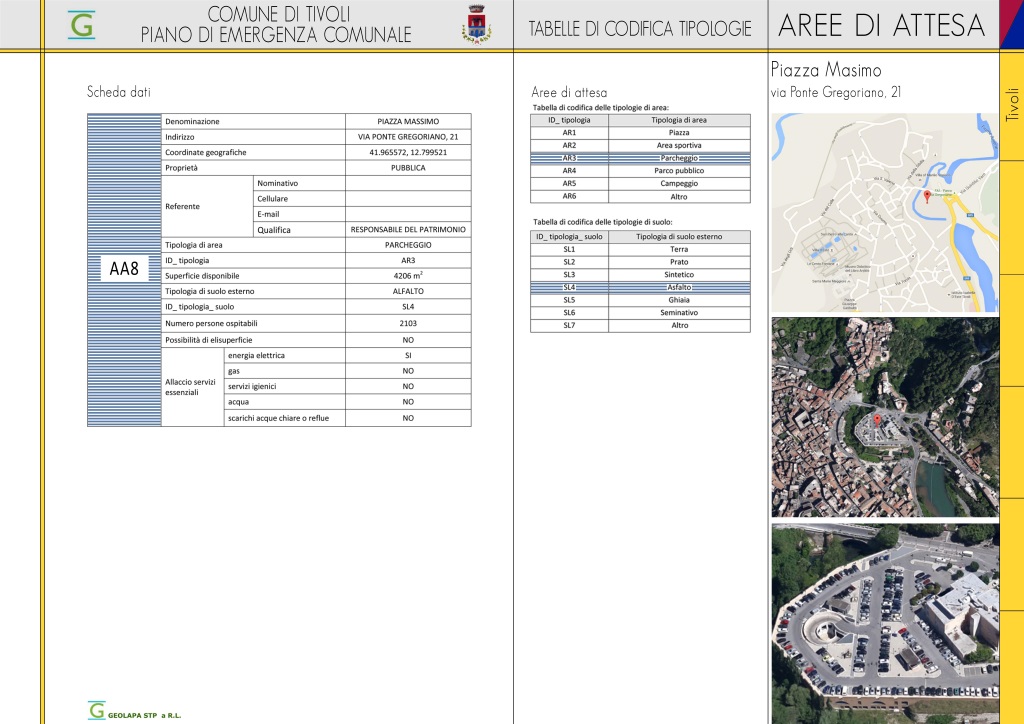Screen dimensions: 1024x724
Task: Click the Geolapa STP footer logo
Action: (x=135, y=711)
